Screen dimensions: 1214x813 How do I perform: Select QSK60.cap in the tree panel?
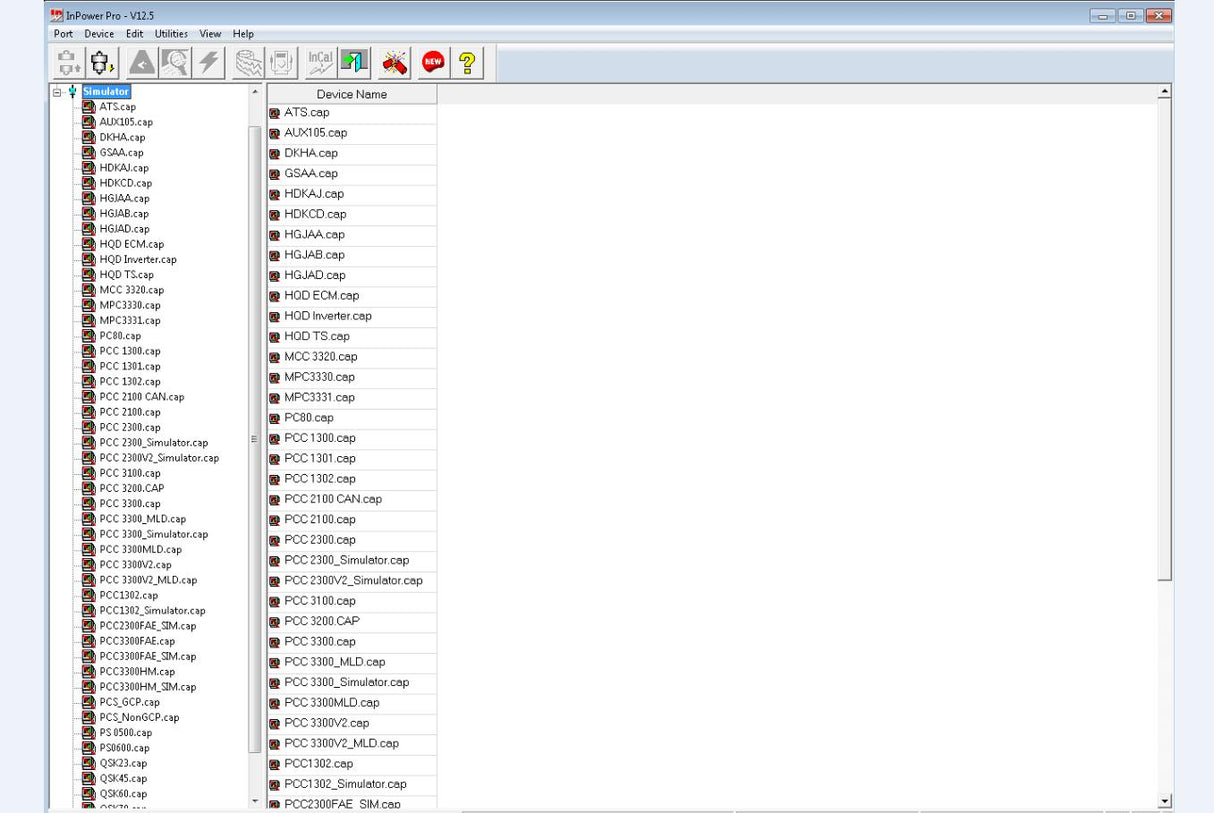pyautogui.click(x=123, y=794)
